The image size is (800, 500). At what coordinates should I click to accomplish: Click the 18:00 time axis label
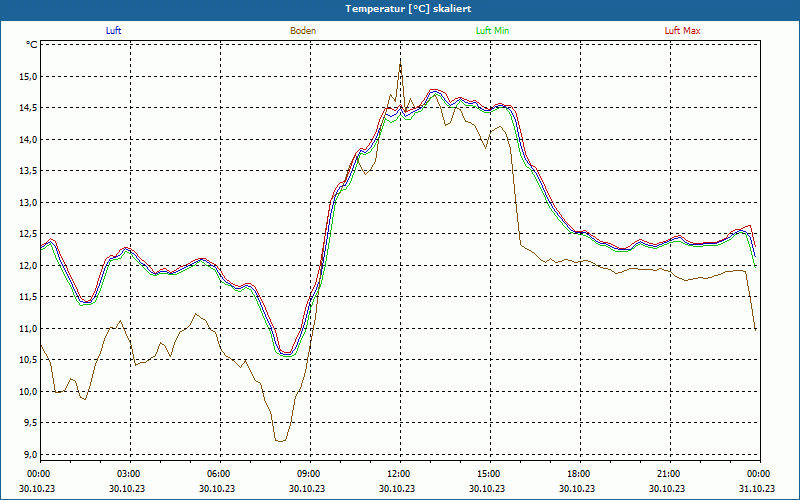pyautogui.click(x=580, y=474)
